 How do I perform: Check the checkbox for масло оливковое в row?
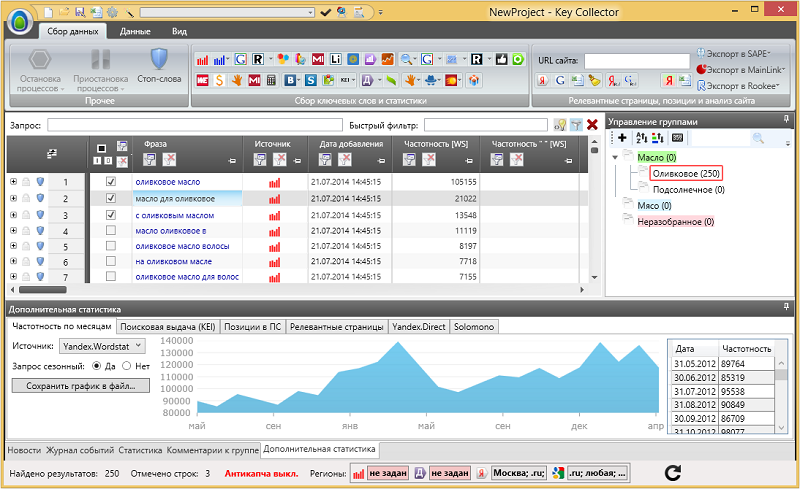coord(111,230)
